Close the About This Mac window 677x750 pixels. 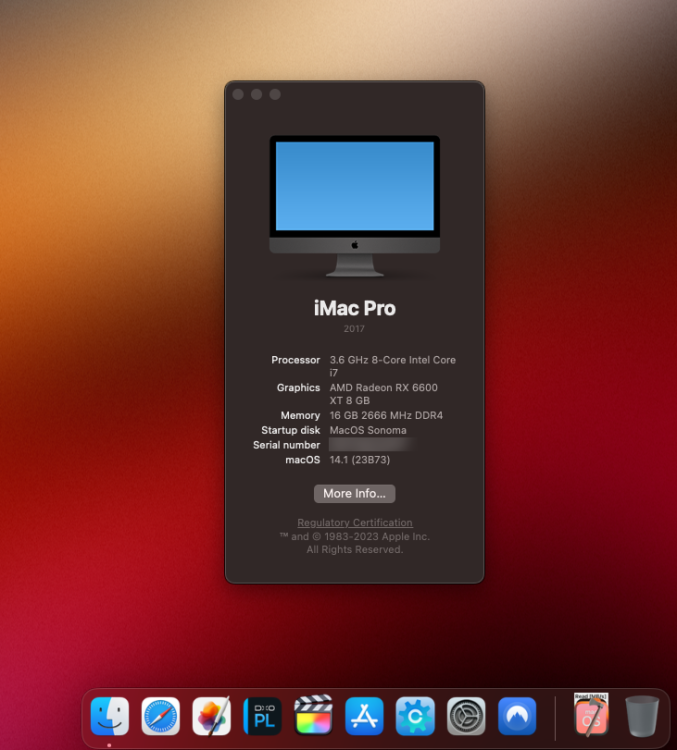pos(238,94)
